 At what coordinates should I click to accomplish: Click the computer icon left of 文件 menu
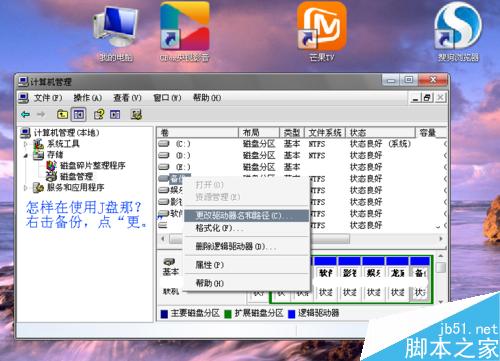pos(24,98)
